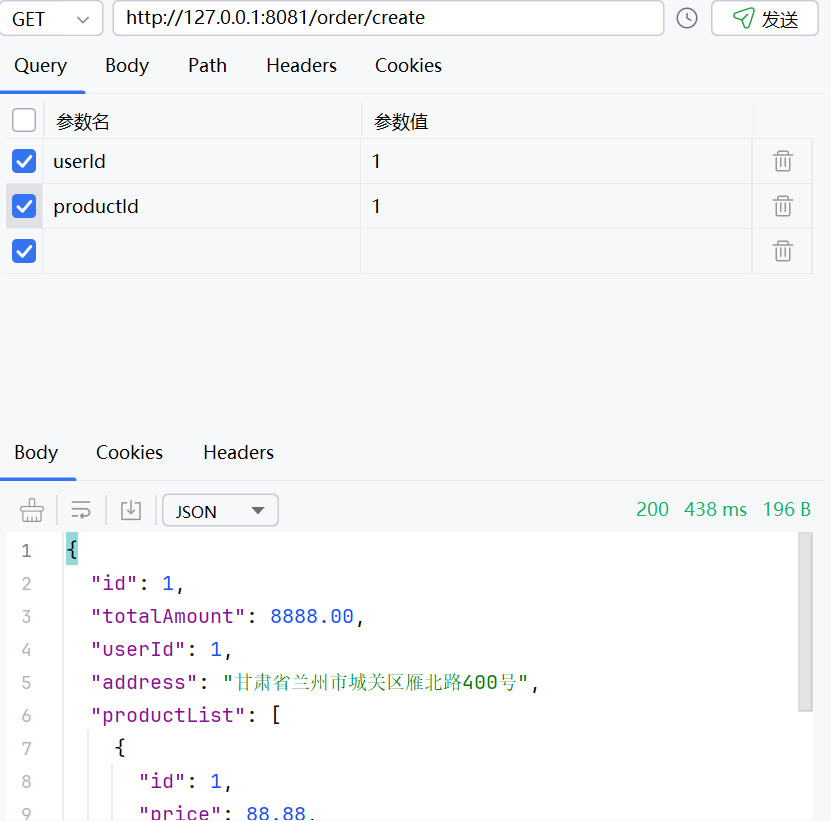Viewport: 831px width, 821px height.
Task: Click the response vertical scrollbar
Action: (x=805, y=620)
